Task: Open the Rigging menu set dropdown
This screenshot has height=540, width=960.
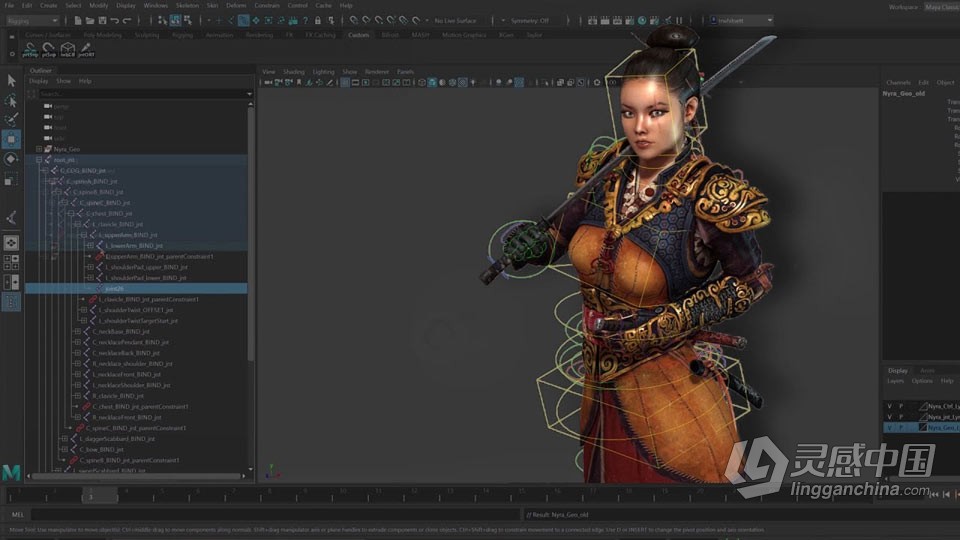Action: click(x=32, y=21)
